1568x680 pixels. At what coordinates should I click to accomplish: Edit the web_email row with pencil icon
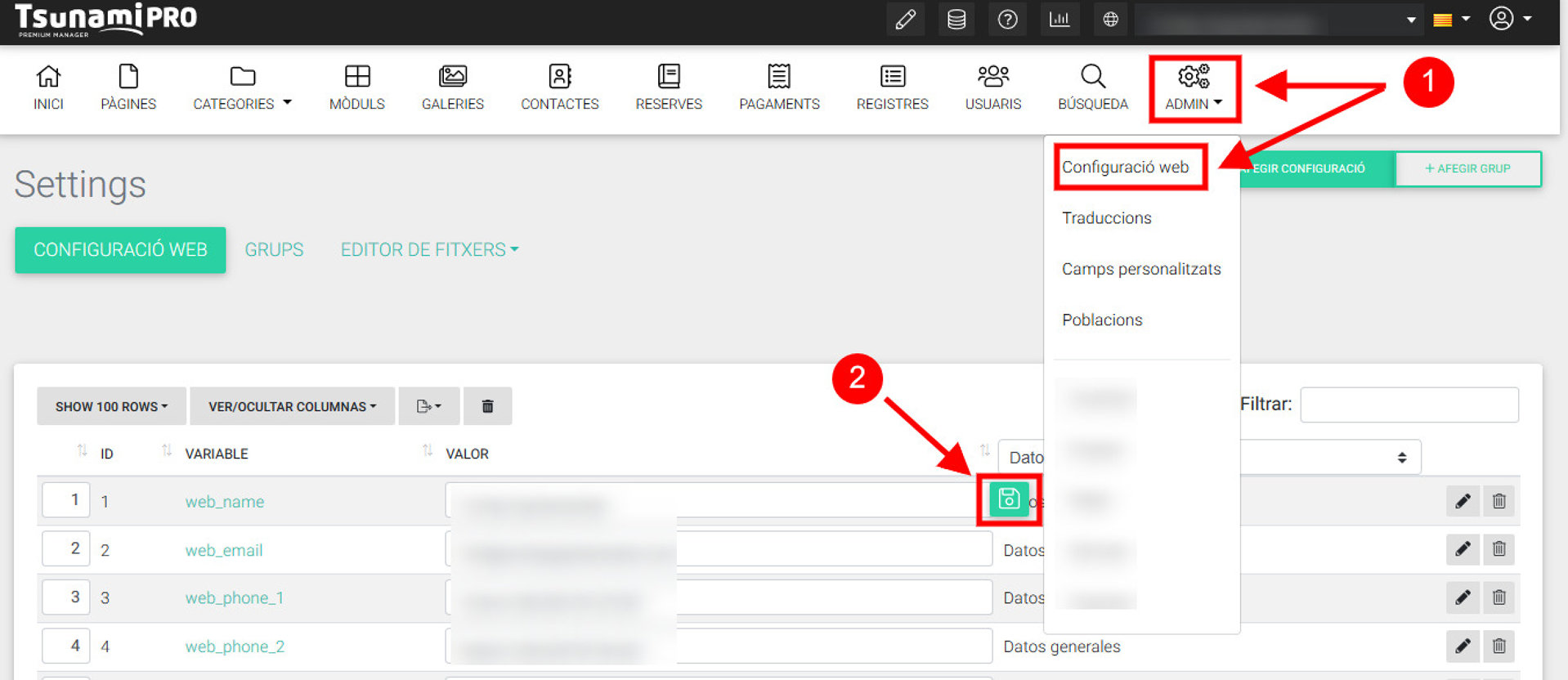[x=1463, y=549]
